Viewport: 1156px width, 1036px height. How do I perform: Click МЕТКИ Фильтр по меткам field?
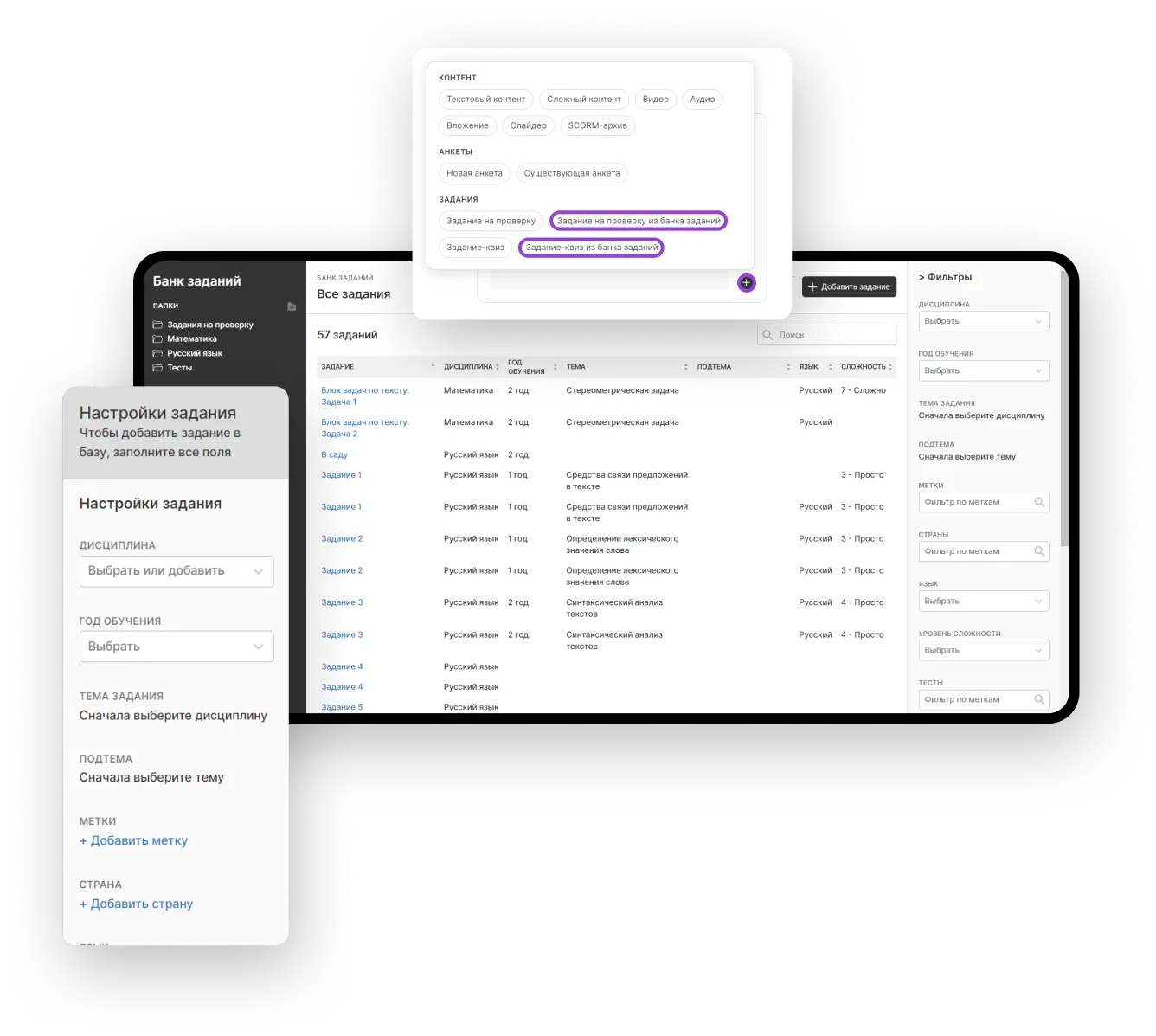tap(983, 502)
